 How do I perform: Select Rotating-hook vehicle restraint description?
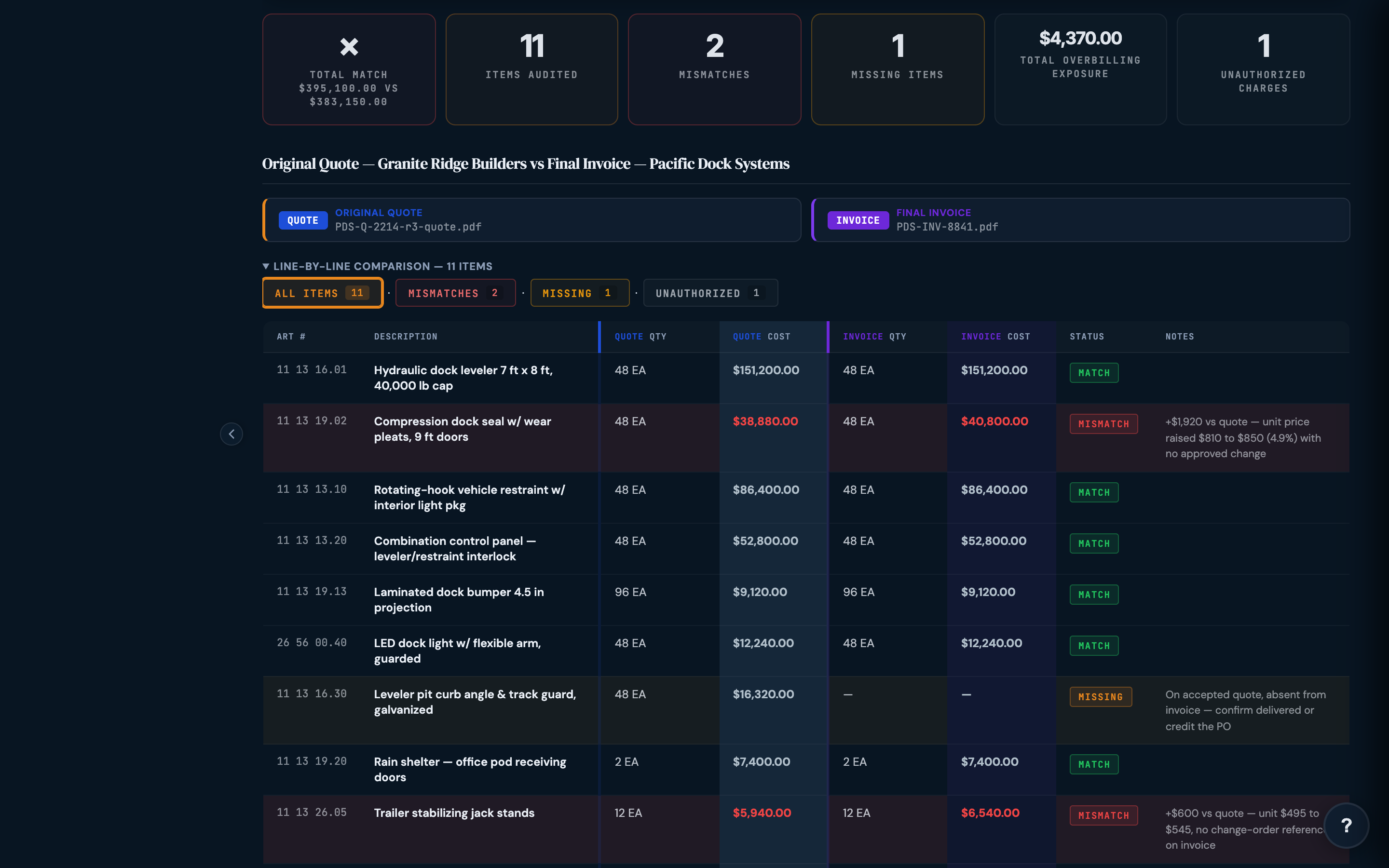tap(469, 498)
